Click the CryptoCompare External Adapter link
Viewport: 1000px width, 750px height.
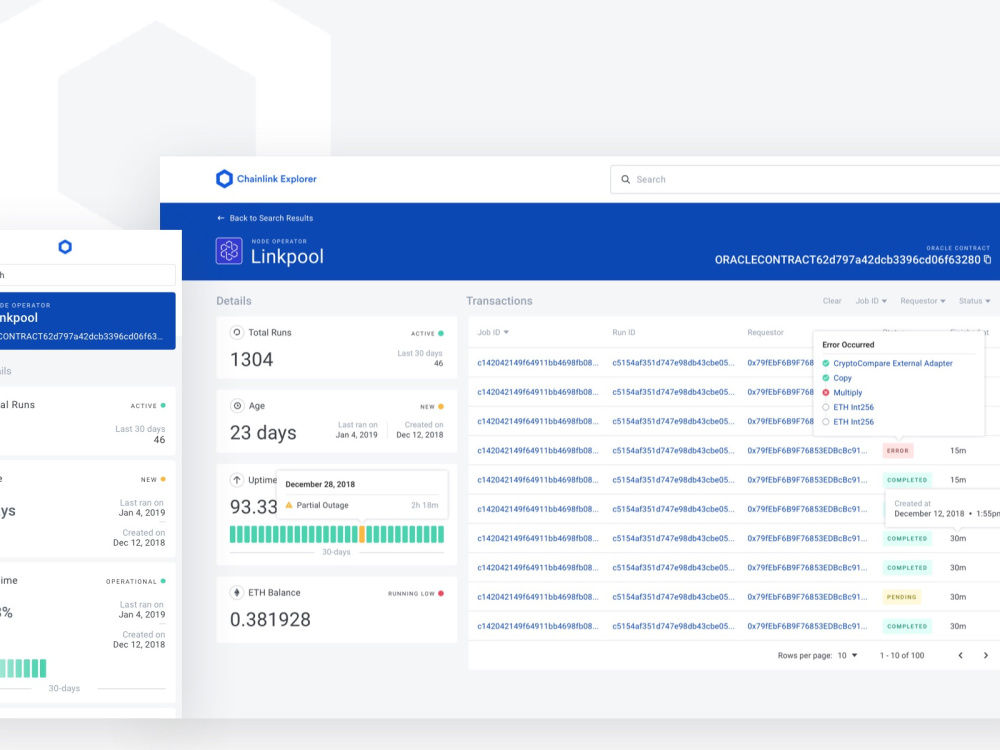tap(893, 363)
